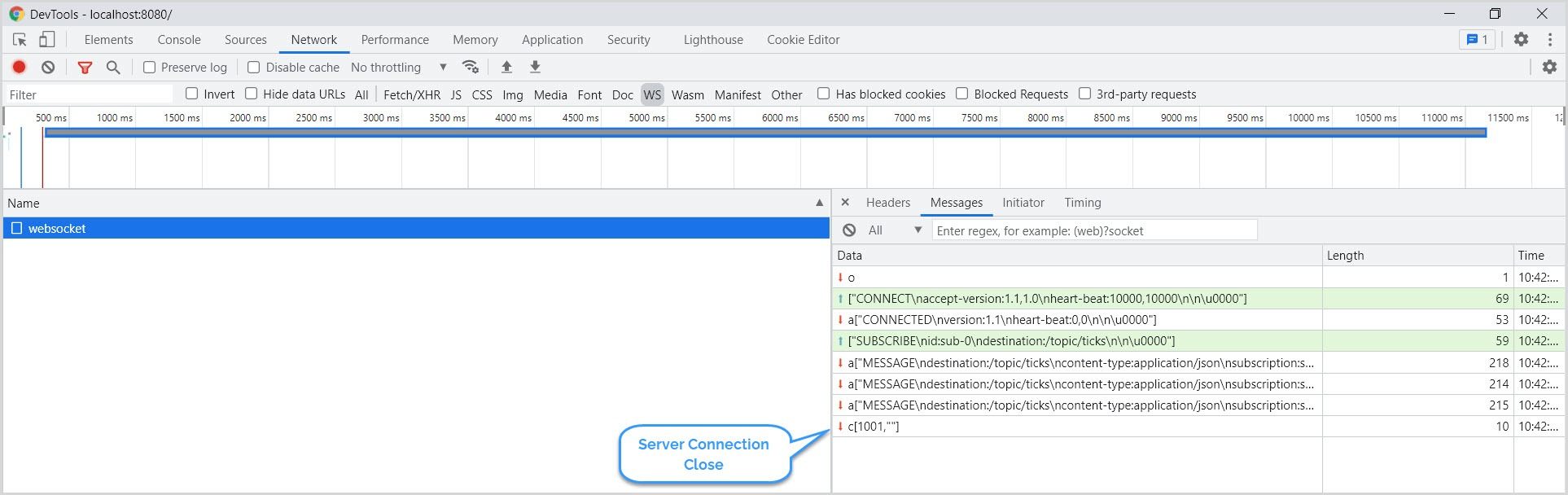Image resolution: width=1568 pixels, height=495 pixels.
Task: Click the message regex filter field
Action: [x=1094, y=230]
